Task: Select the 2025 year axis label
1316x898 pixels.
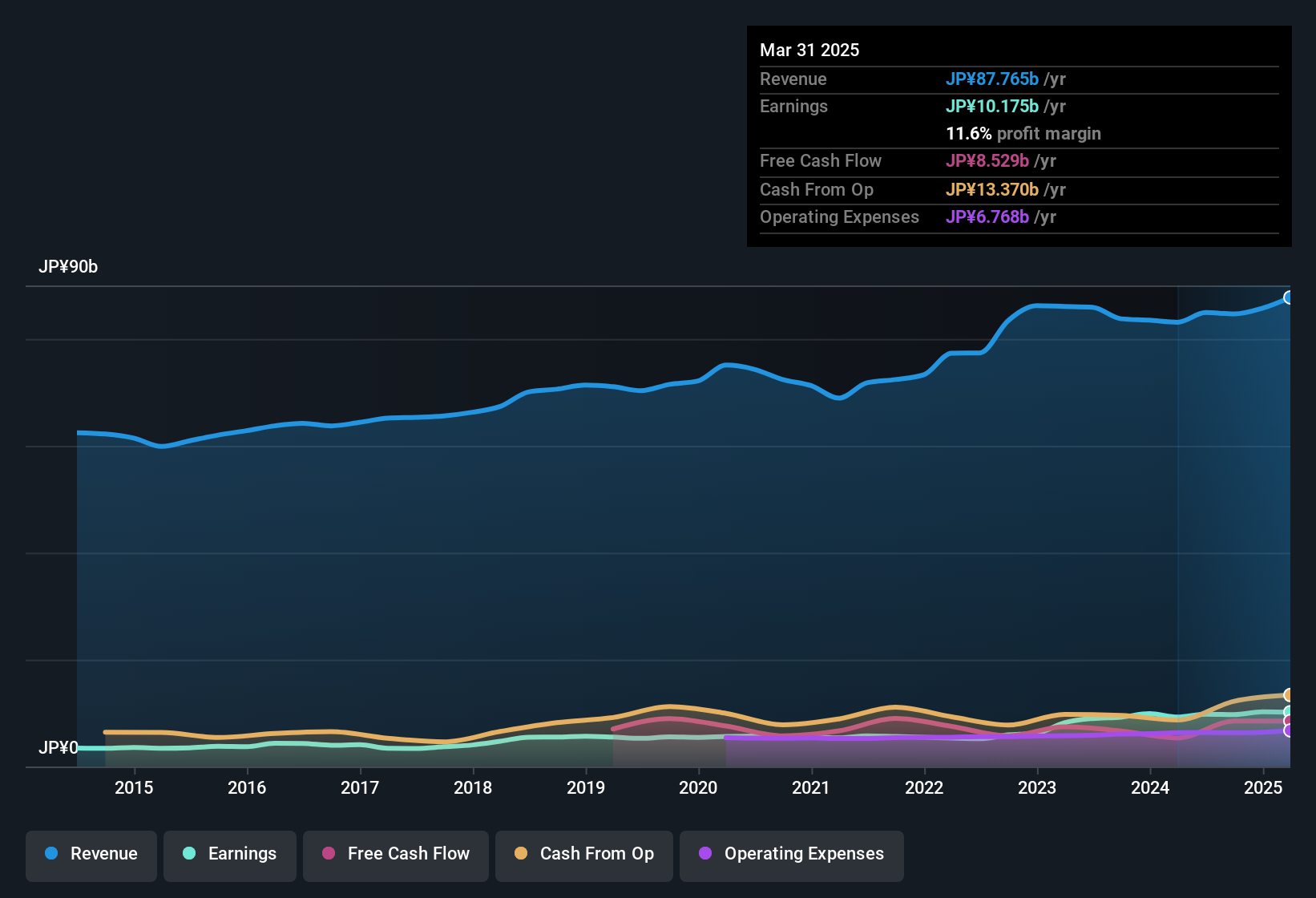Action: [x=1264, y=787]
